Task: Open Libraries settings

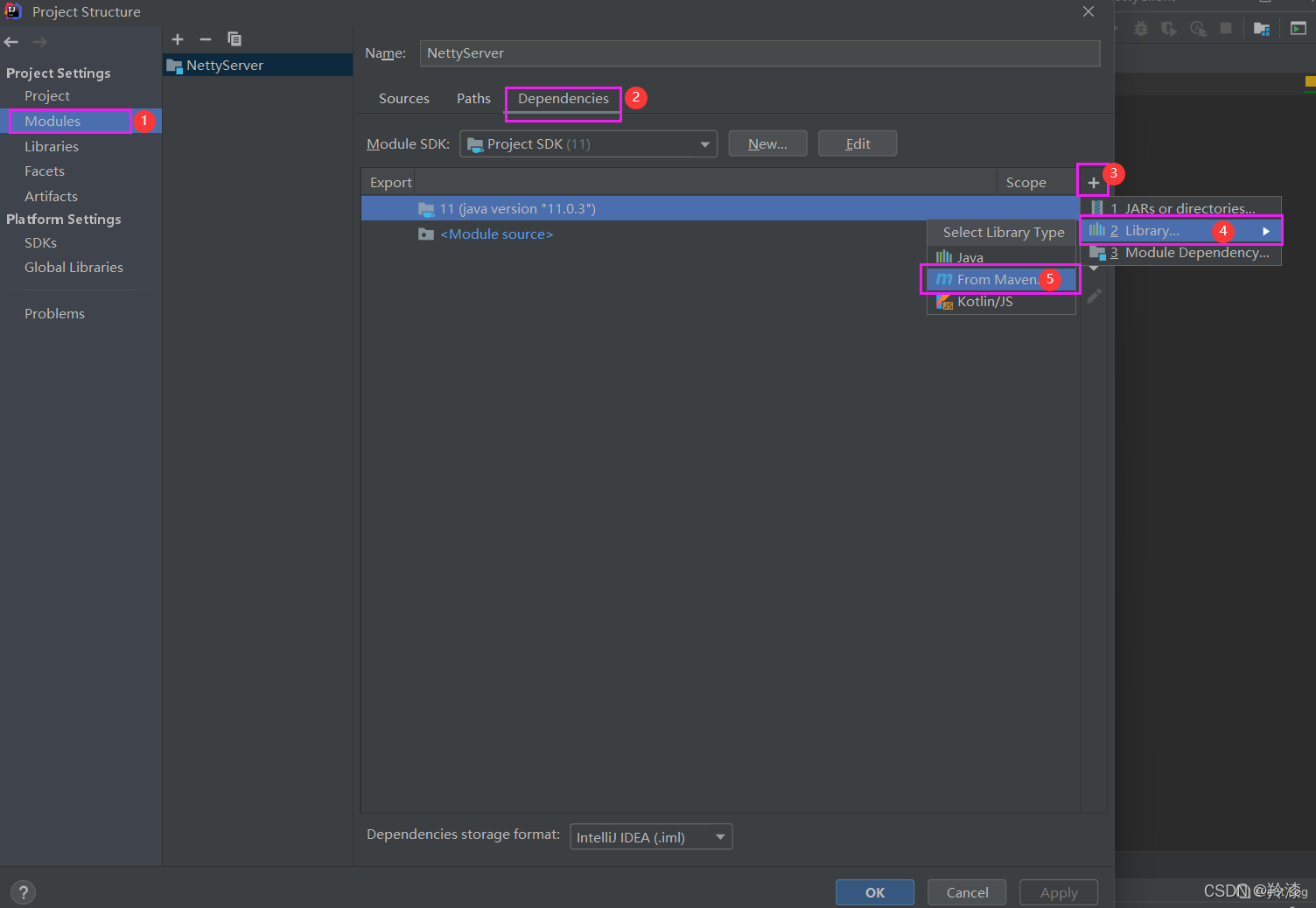Action: pos(52,147)
